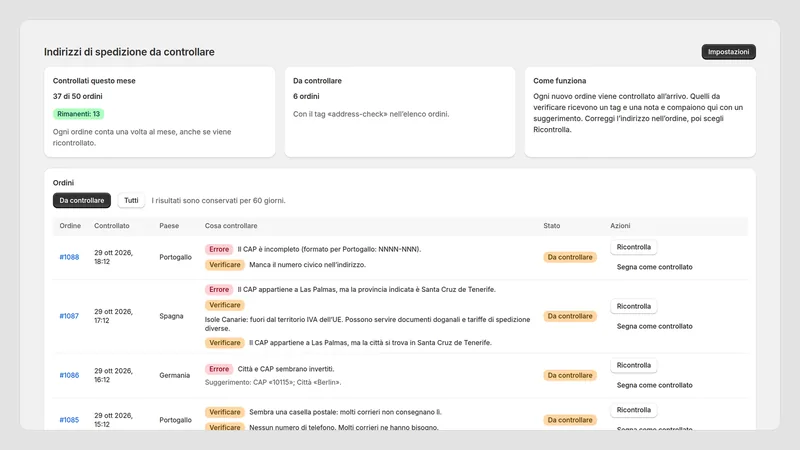Click the address-check tag description text
Viewport: 800px width, 450px height.
371,114
